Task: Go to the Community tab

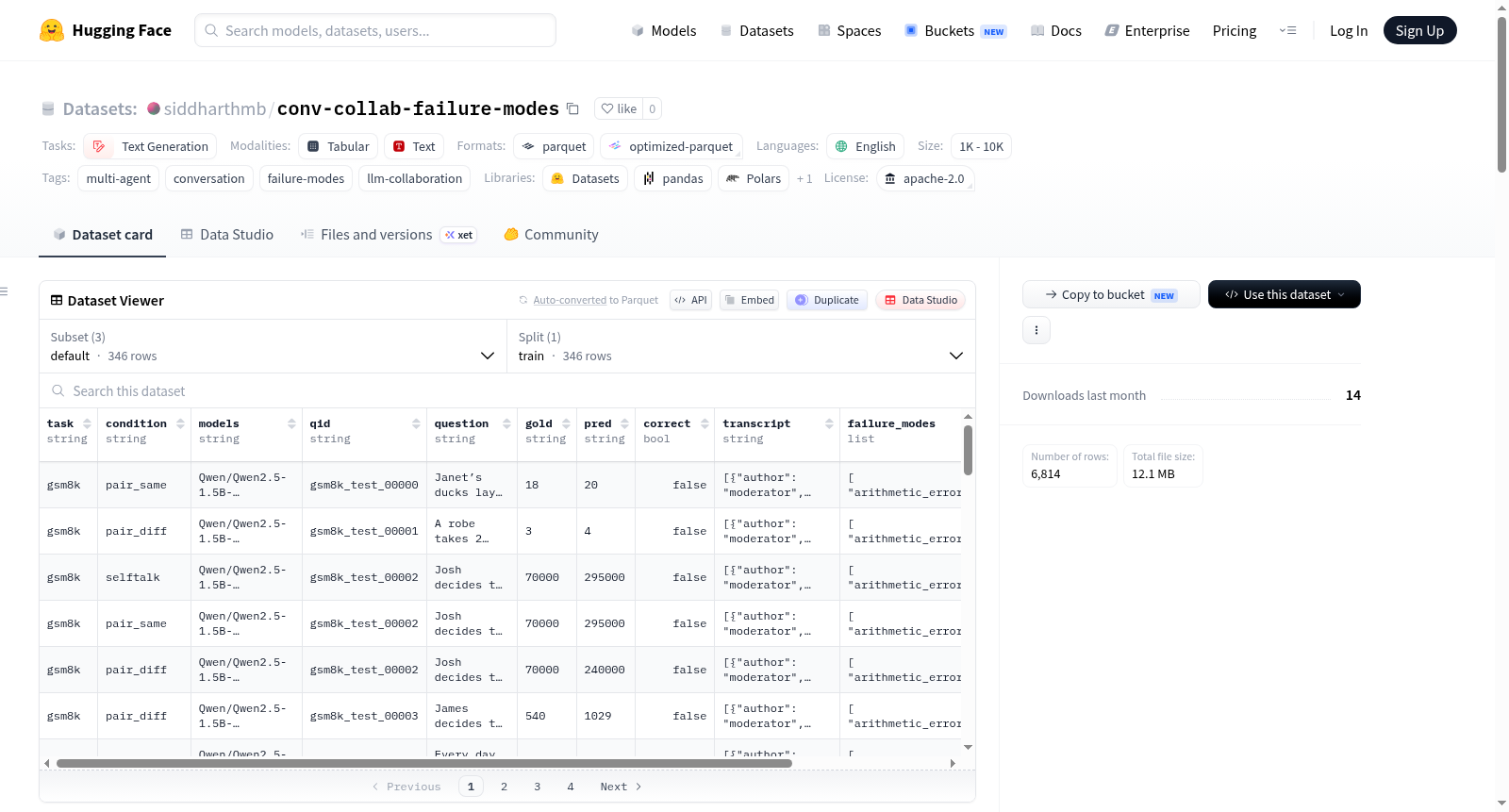Action: (552, 235)
